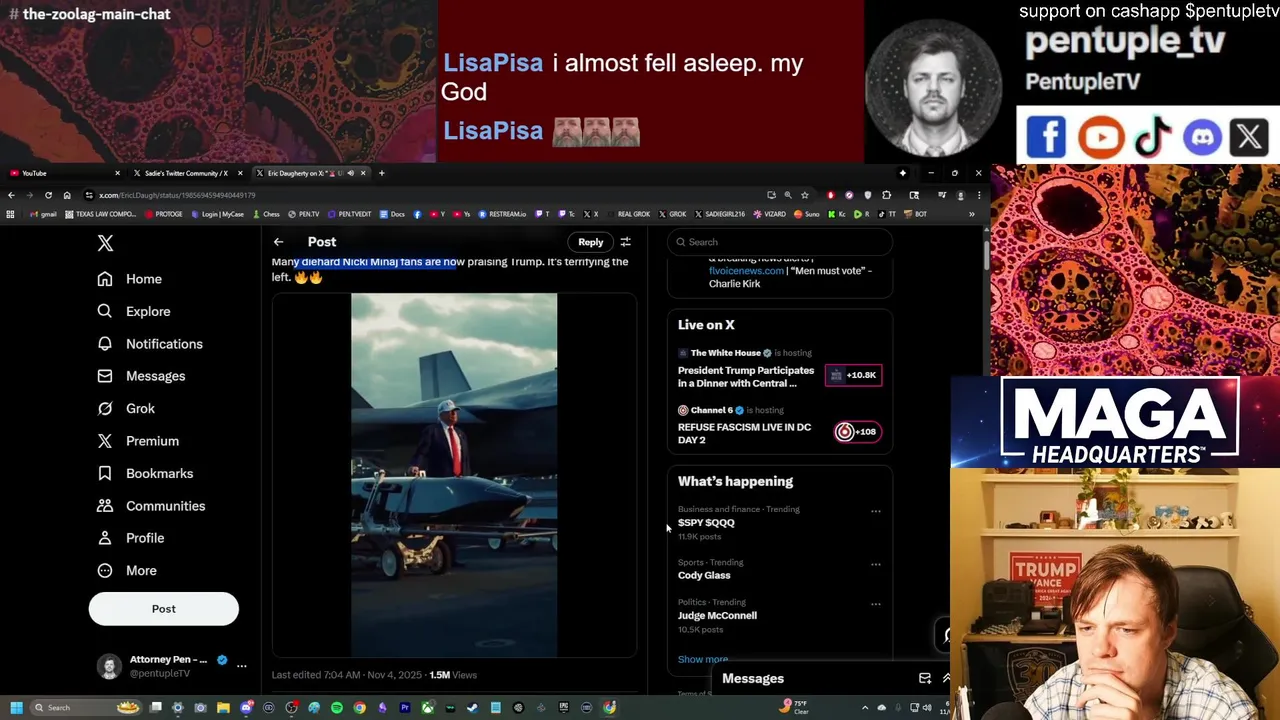Open more options for Cody Glass trend

[x=876, y=564]
